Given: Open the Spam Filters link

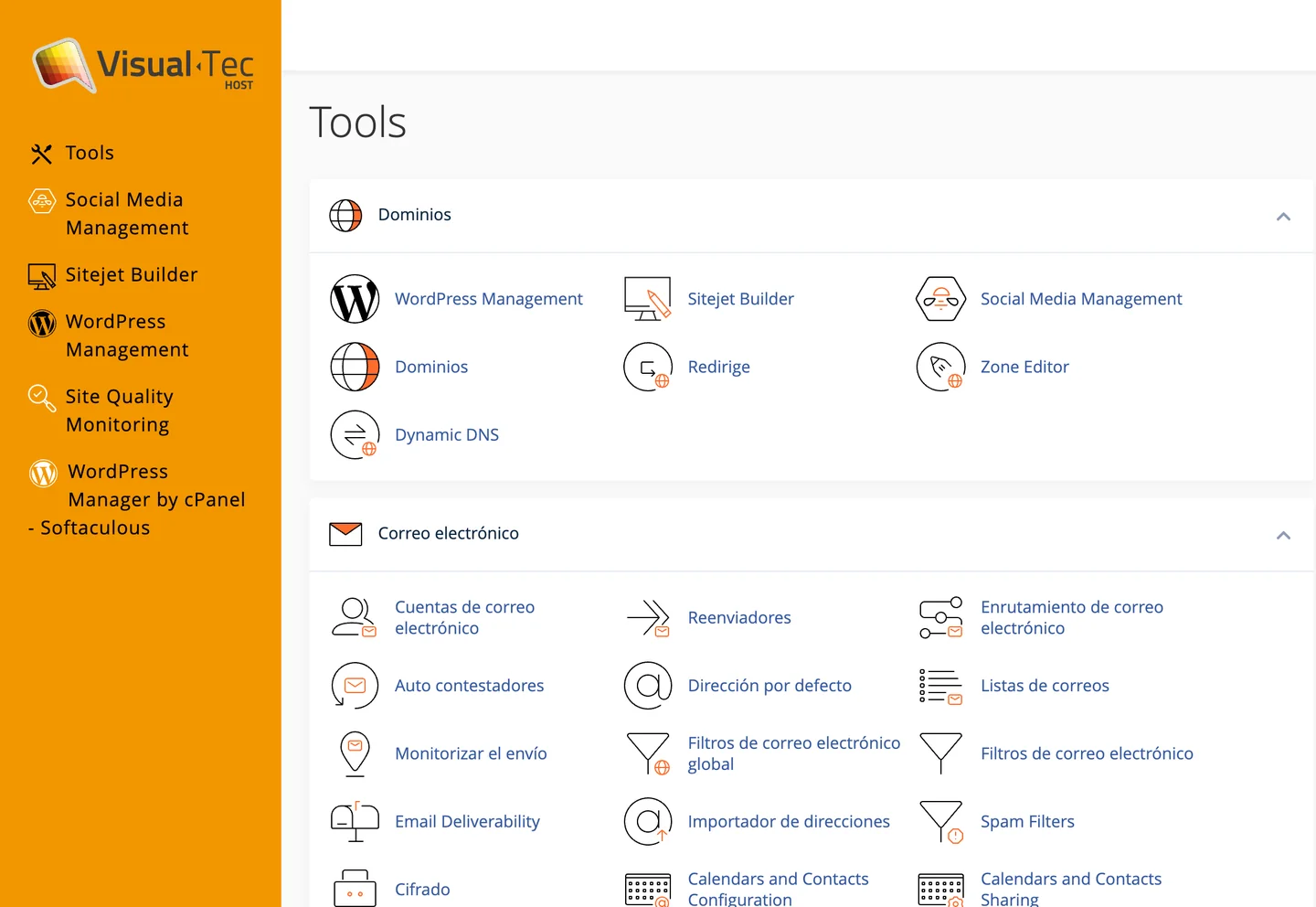Looking at the screenshot, I should pos(1027,821).
